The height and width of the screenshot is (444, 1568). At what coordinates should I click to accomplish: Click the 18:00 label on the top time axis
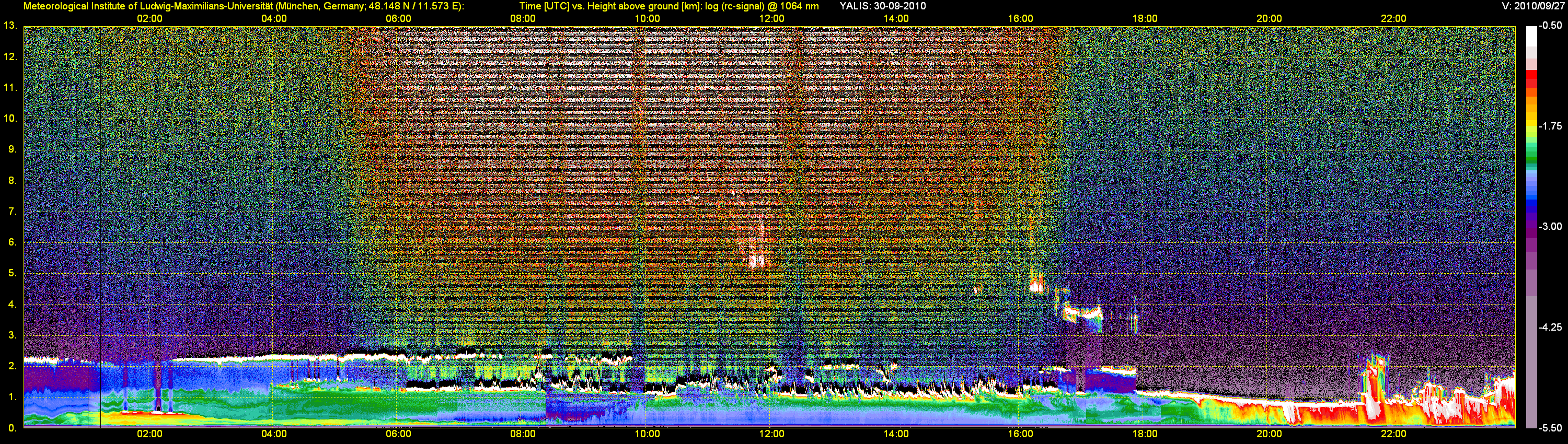pyautogui.click(x=1144, y=19)
